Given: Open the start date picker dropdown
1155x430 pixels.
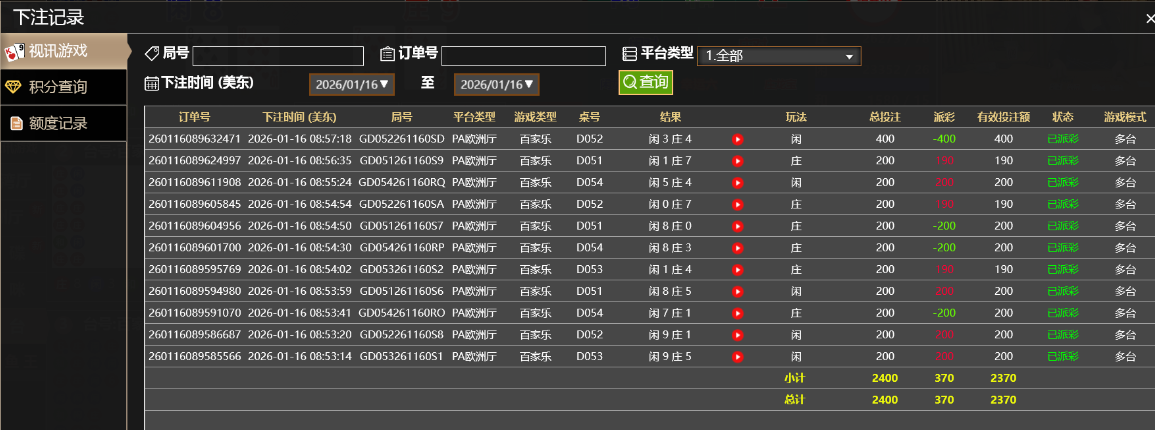Looking at the screenshot, I should [x=351, y=85].
